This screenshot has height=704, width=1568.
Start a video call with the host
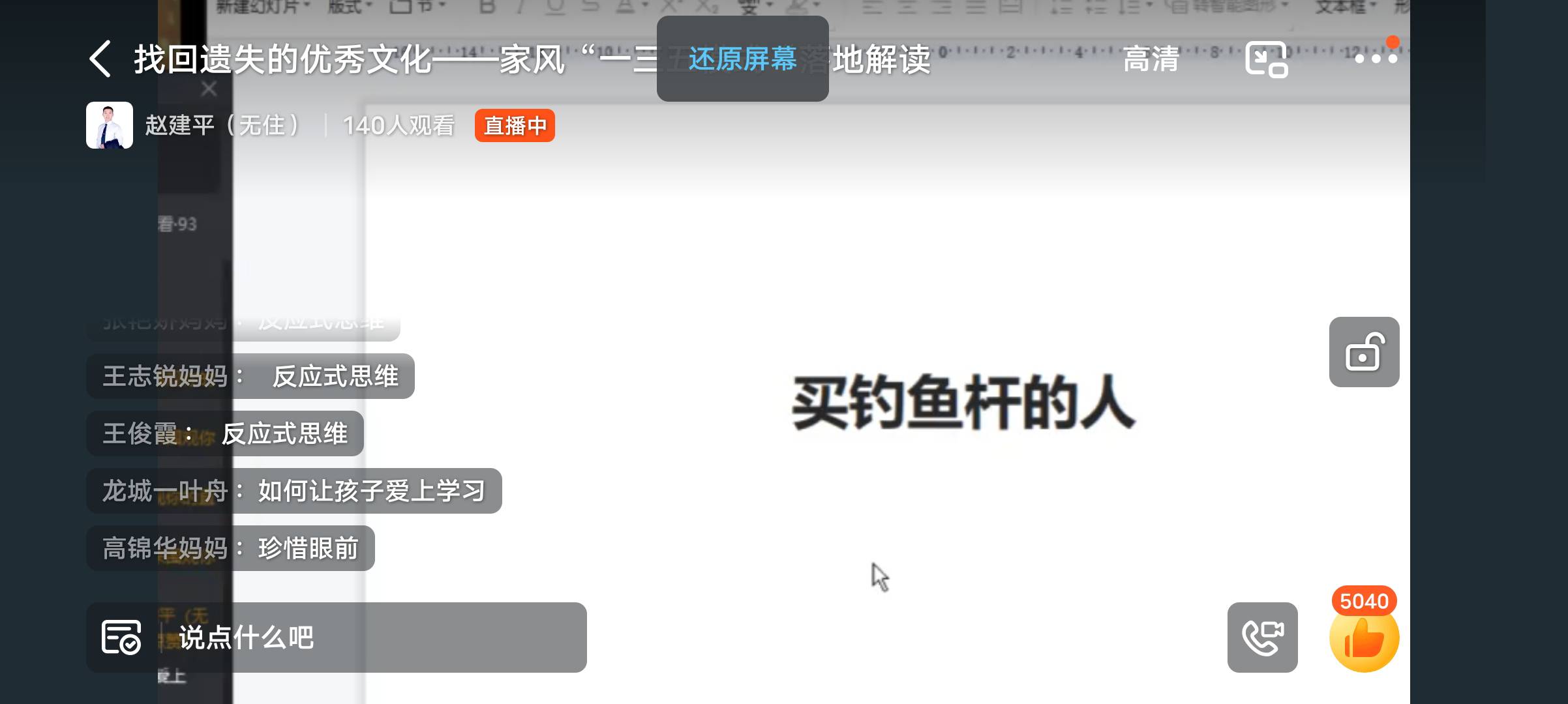[1263, 638]
